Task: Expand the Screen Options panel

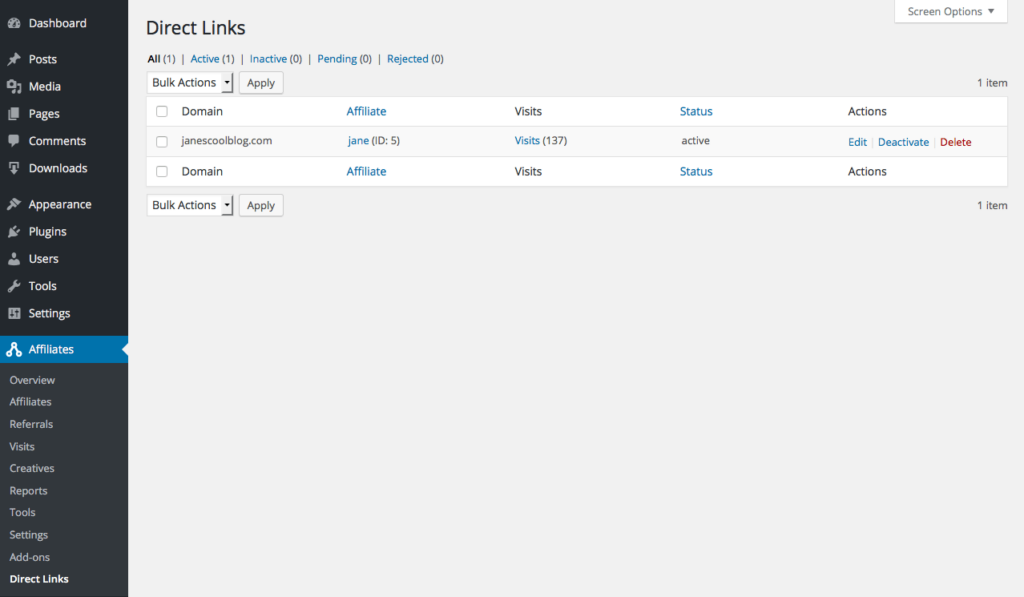Action: tap(951, 11)
